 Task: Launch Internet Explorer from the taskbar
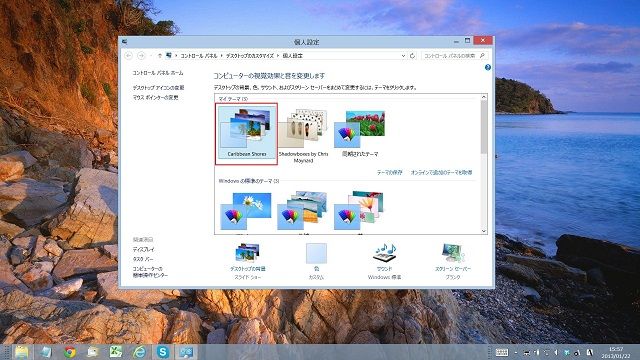tap(139, 352)
